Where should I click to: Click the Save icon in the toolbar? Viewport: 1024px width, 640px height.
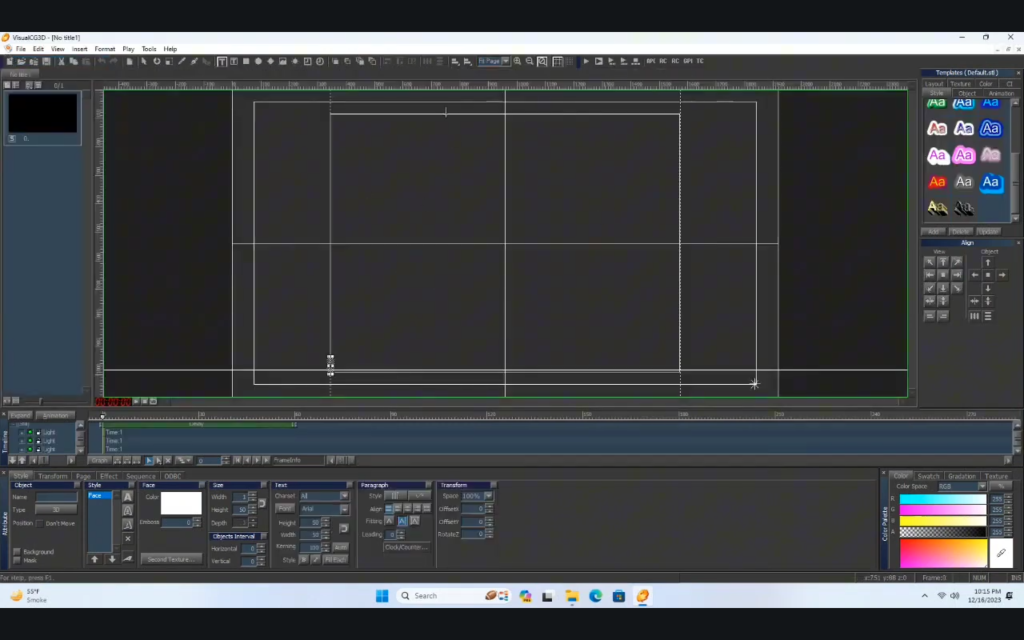pyautogui.click(x=47, y=61)
